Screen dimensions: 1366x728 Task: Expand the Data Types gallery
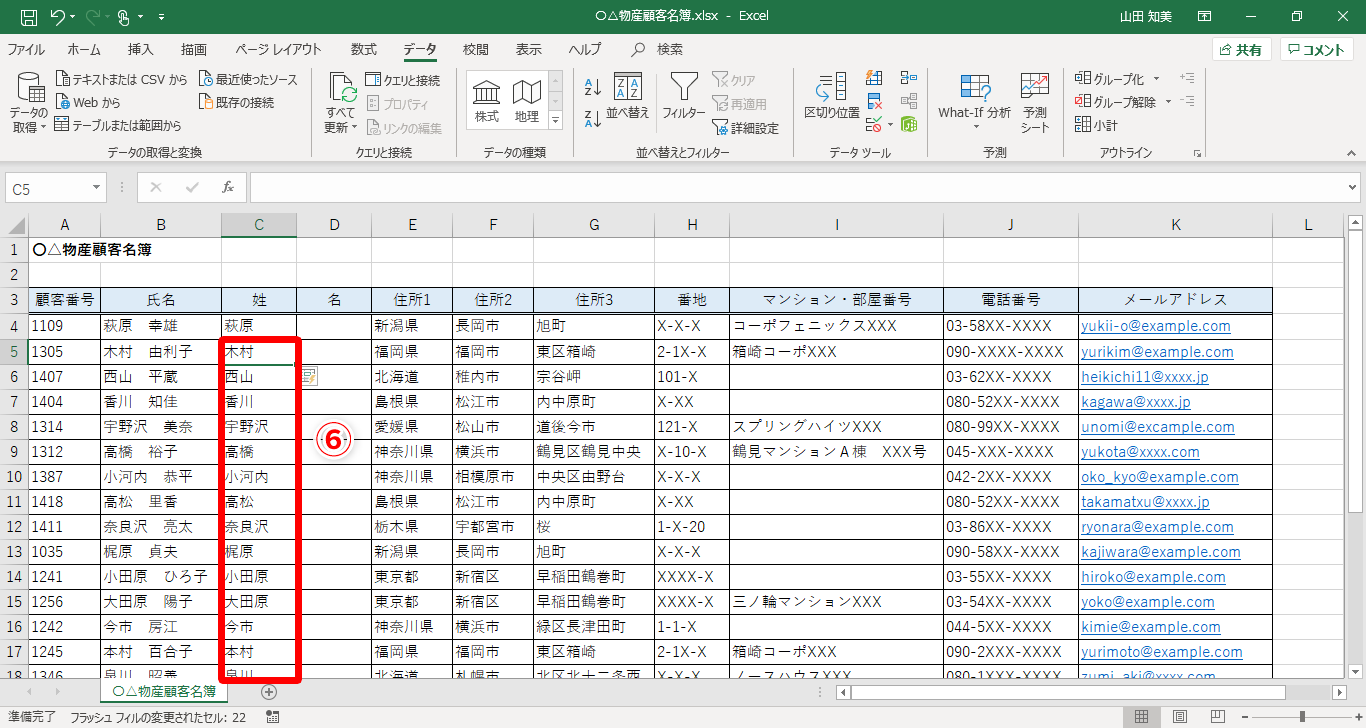(x=556, y=120)
